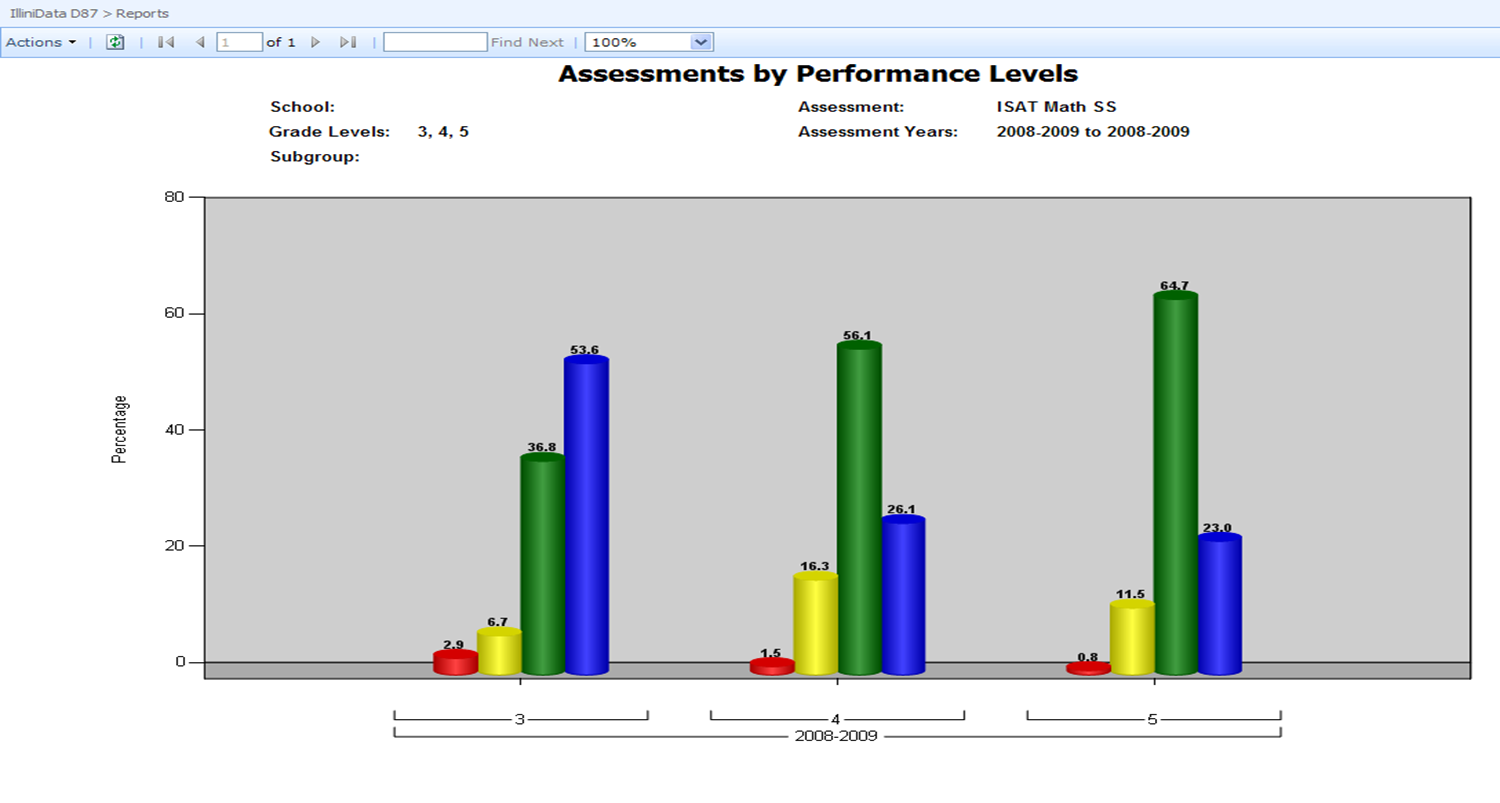
Task: Go to the first page of report
Action: [x=166, y=42]
